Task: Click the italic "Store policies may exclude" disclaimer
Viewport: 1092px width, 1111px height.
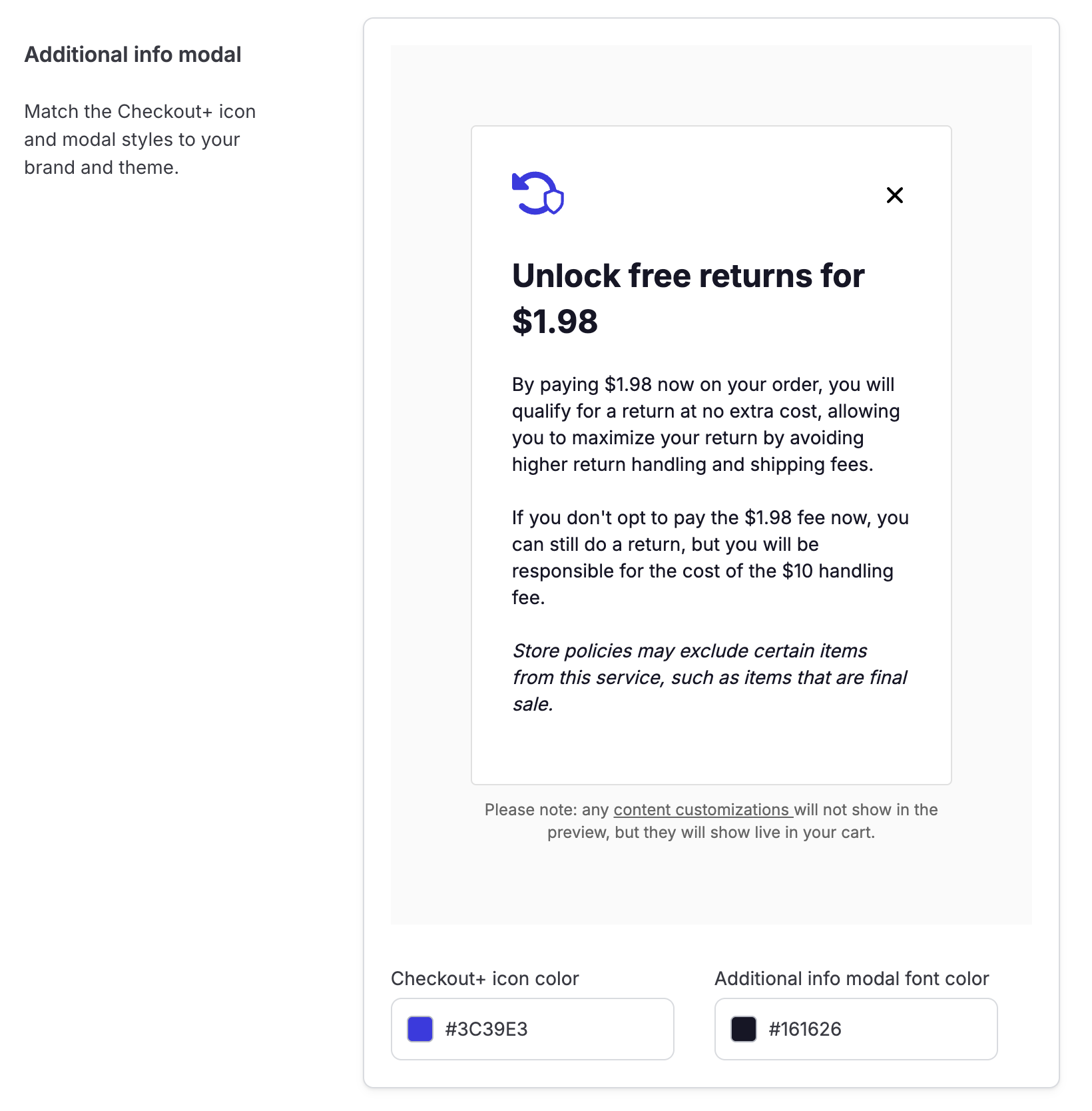Action: pos(689,651)
